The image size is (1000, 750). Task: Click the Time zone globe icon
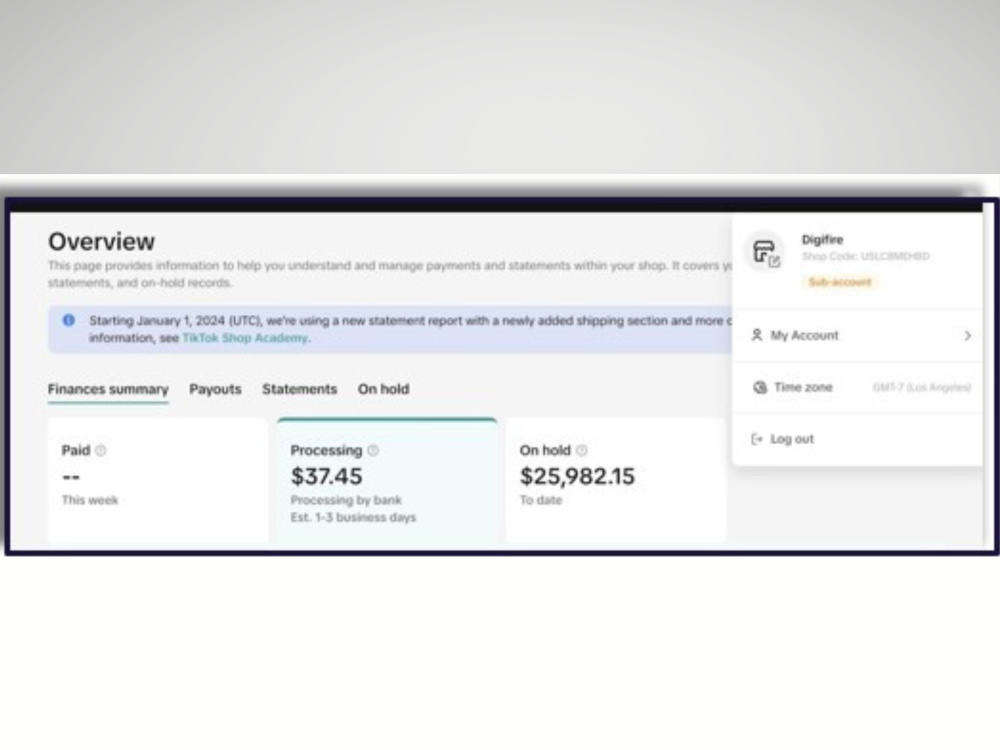[760, 387]
